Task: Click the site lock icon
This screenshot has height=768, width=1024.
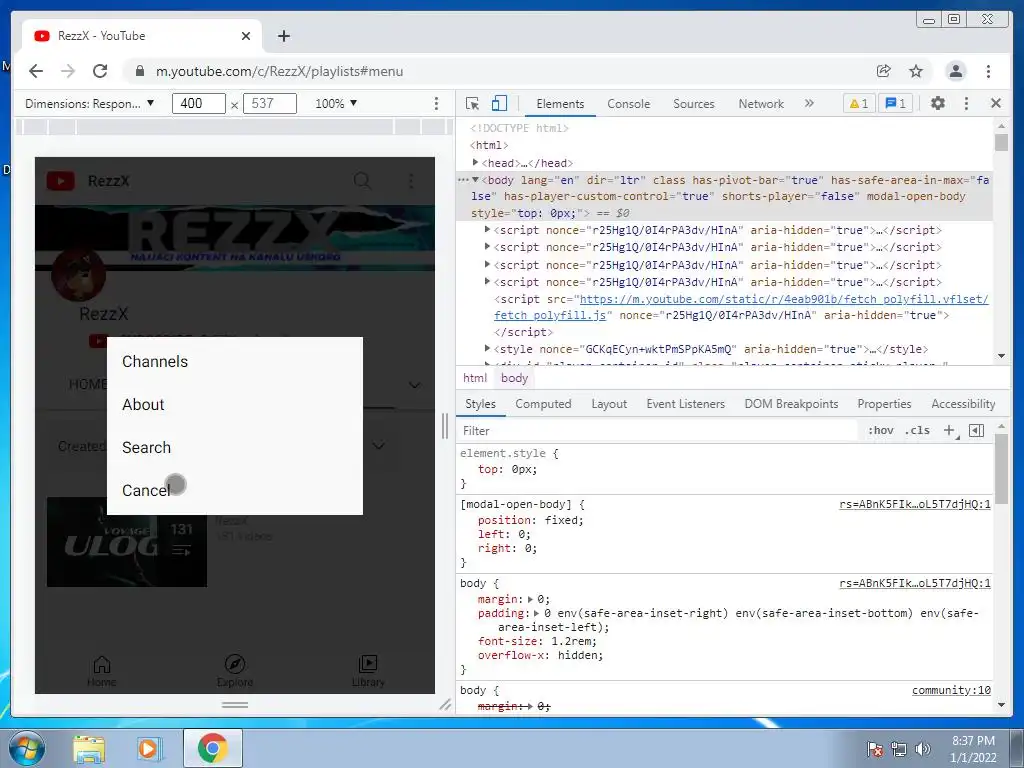Action: (139, 71)
